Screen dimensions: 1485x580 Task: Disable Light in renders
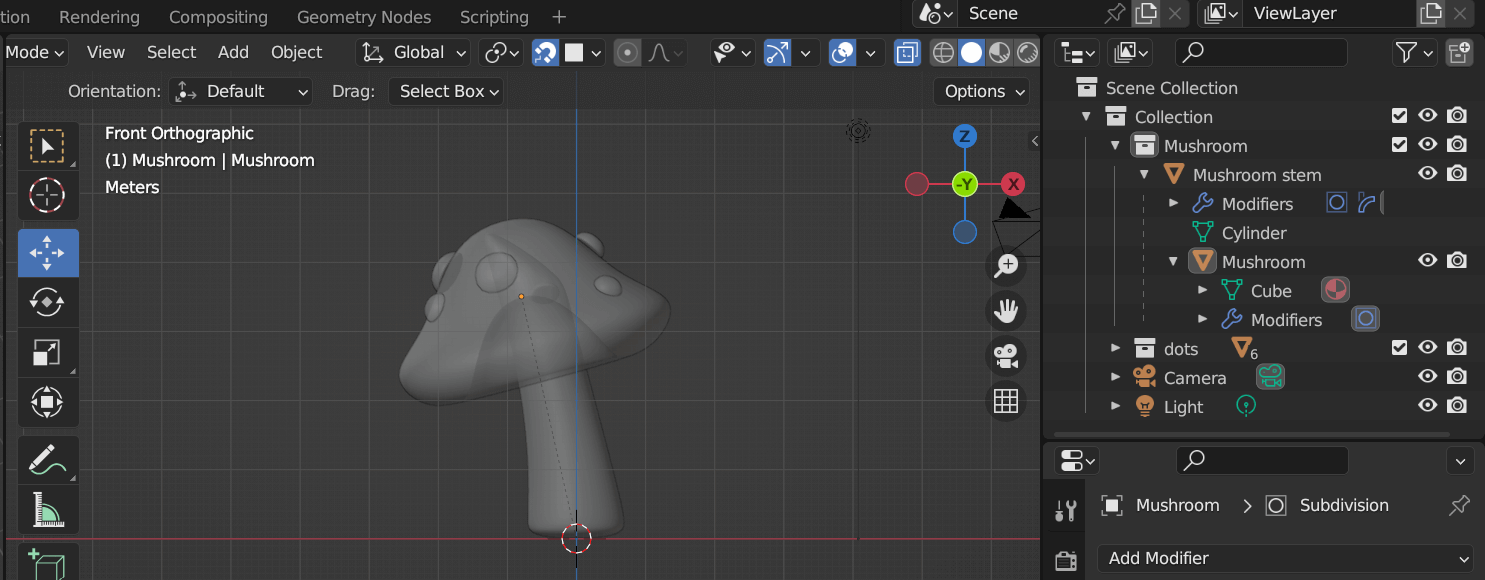[x=1458, y=406]
